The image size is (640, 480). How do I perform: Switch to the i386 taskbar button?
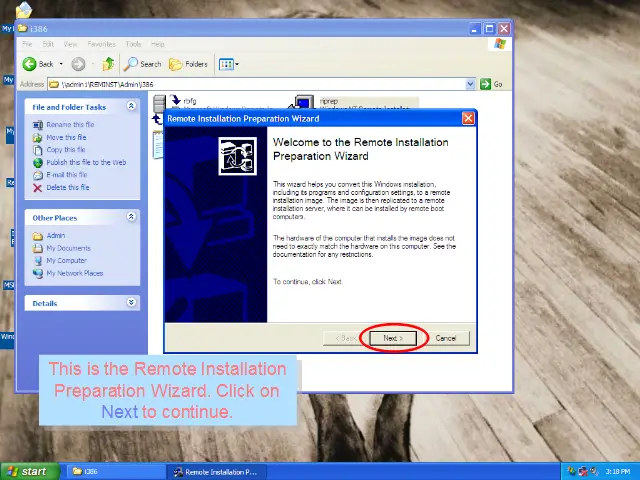click(114, 472)
